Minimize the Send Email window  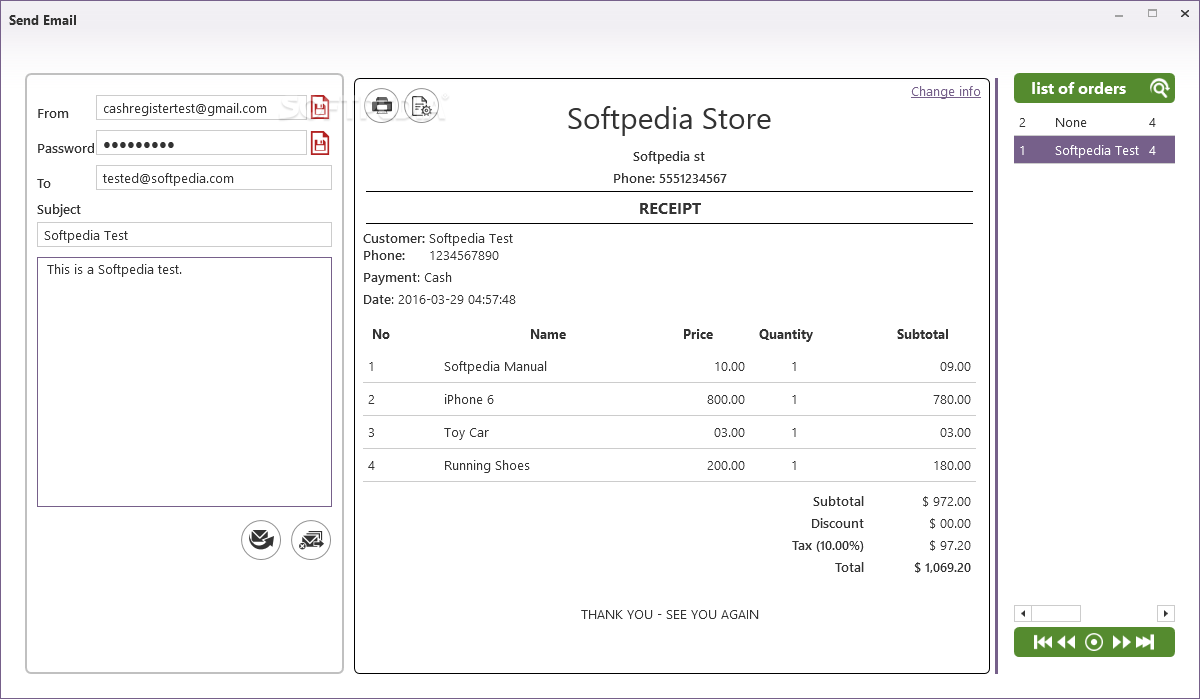1119,14
